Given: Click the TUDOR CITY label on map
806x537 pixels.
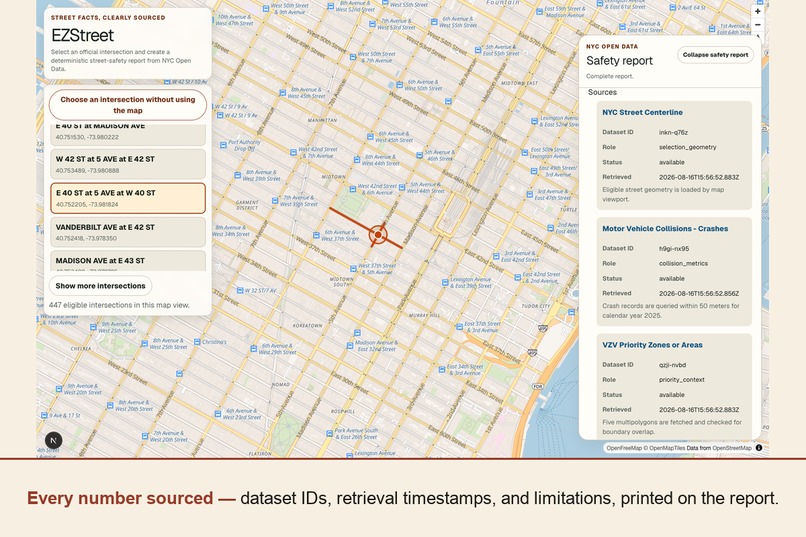Looking at the screenshot, I should coord(536,306).
